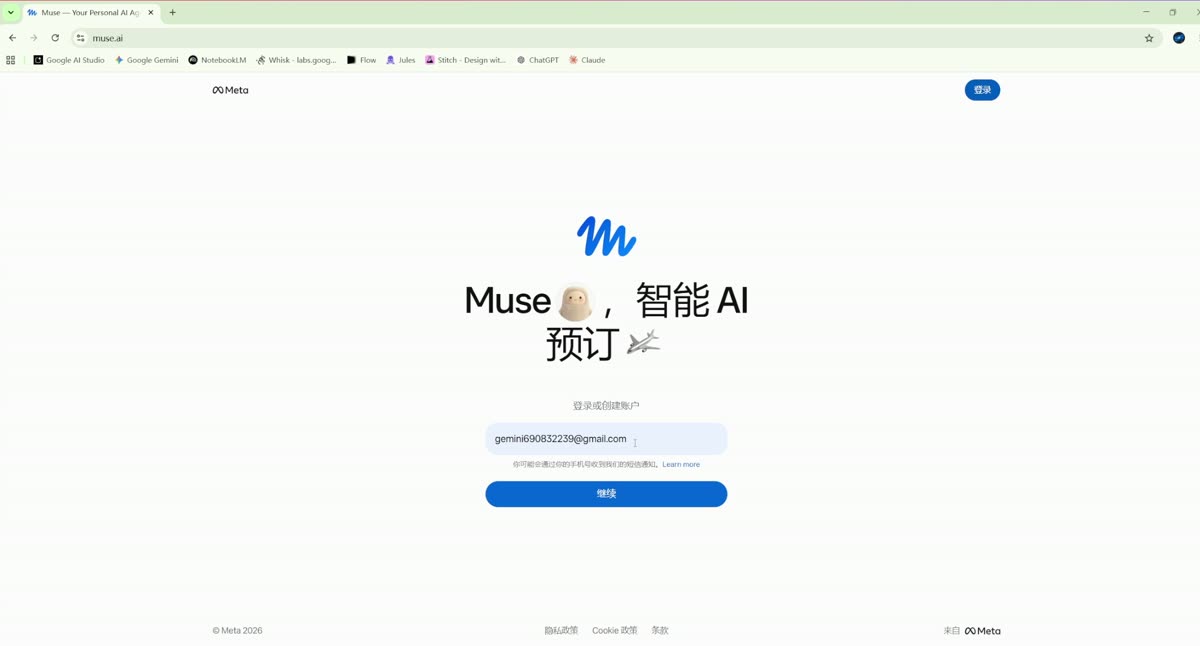Open the Learn more link

click(x=681, y=464)
